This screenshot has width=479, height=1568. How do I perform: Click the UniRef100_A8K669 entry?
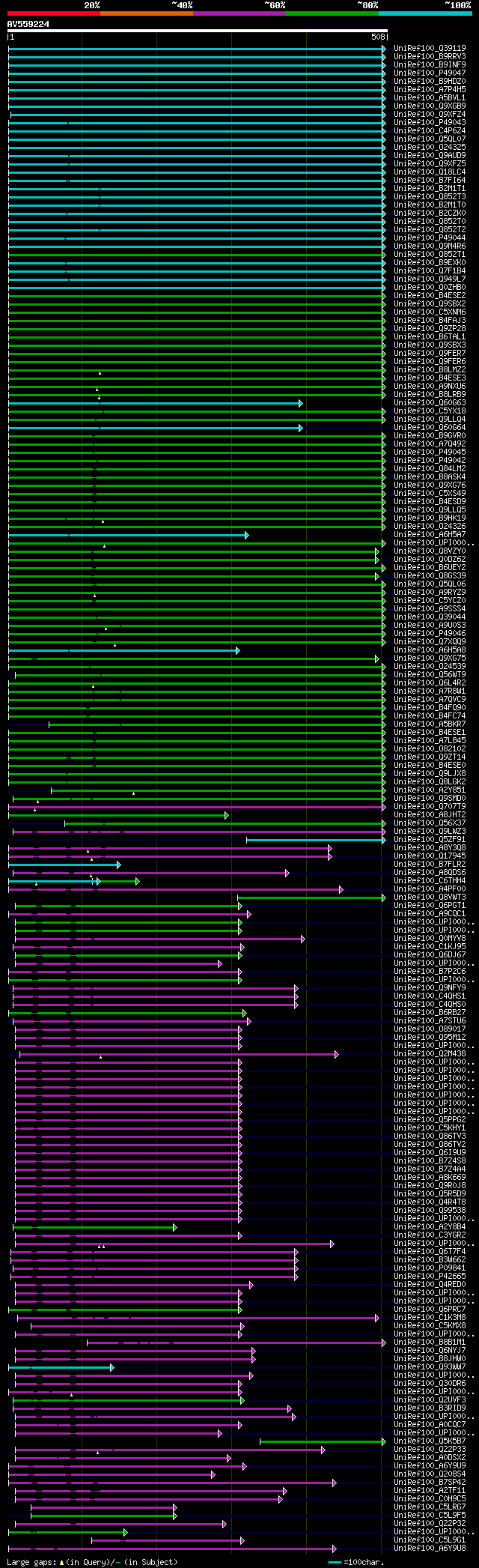430,1178
